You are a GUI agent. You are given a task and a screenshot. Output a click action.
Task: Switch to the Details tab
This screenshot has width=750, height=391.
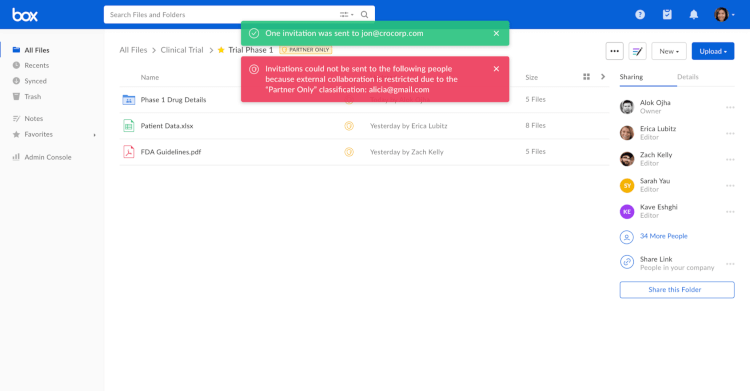(x=688, y=77)
